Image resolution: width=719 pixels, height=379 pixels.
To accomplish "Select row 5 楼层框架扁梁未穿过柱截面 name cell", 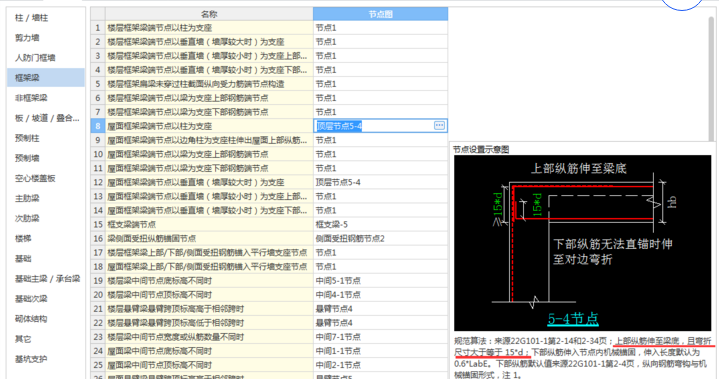I will [x=209, y=84].
